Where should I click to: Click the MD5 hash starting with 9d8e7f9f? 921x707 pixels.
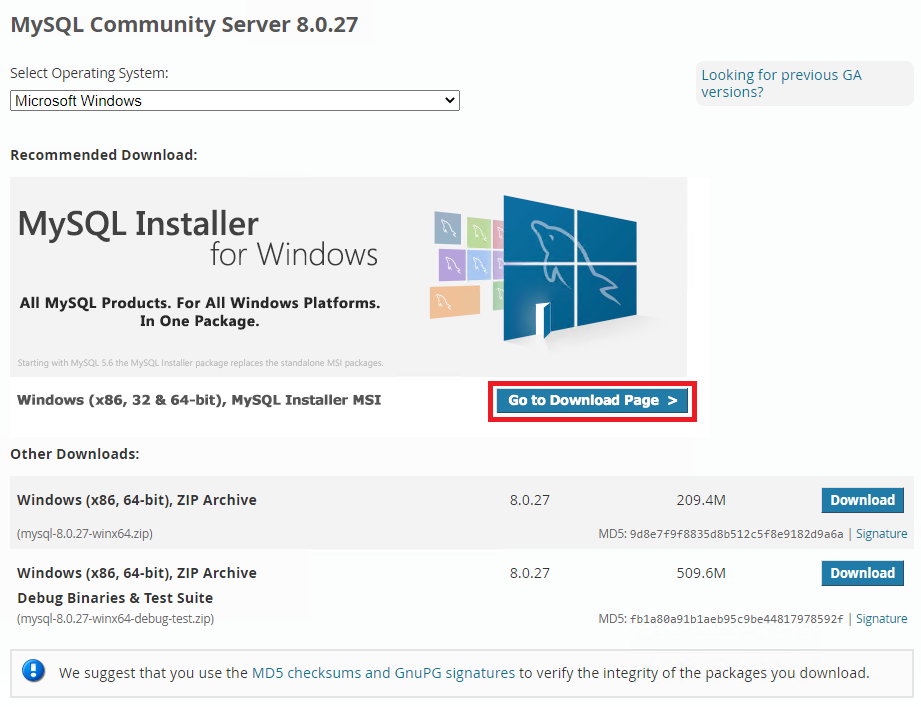coord(736,534)
